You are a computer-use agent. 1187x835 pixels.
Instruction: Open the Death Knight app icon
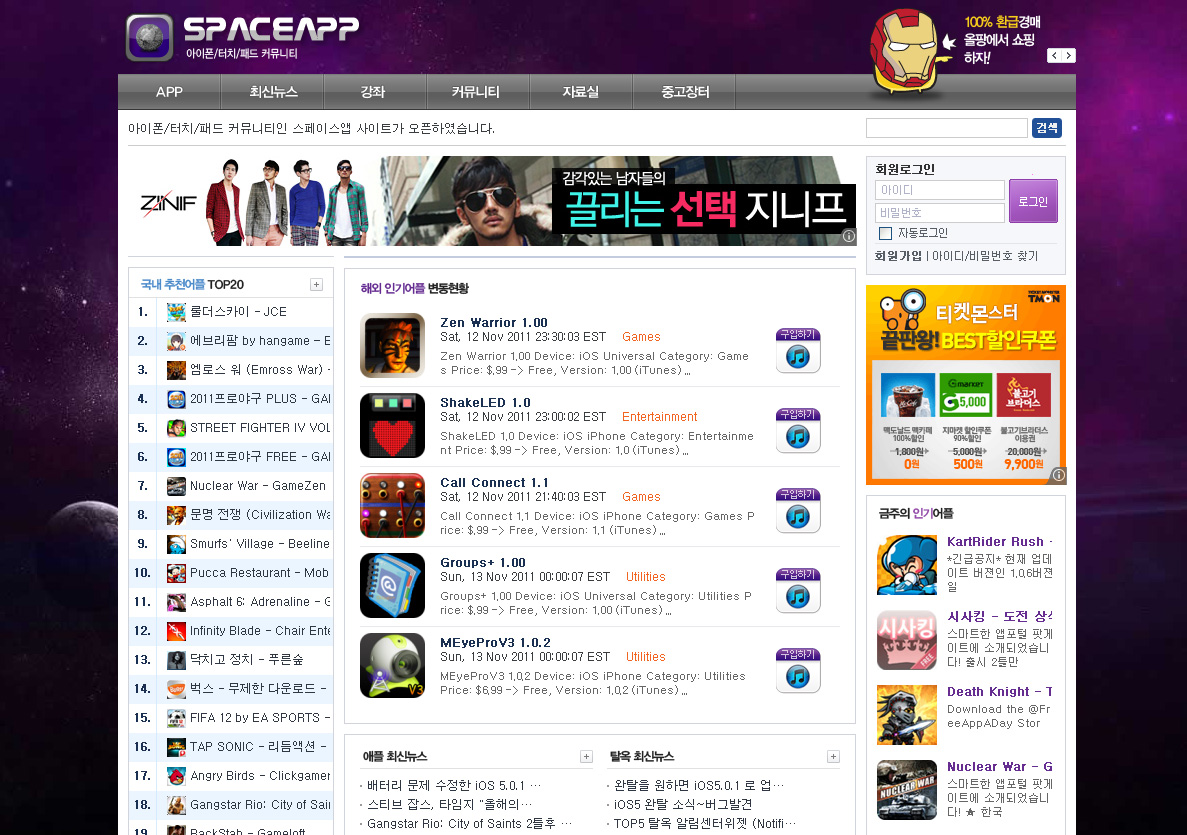907,715
